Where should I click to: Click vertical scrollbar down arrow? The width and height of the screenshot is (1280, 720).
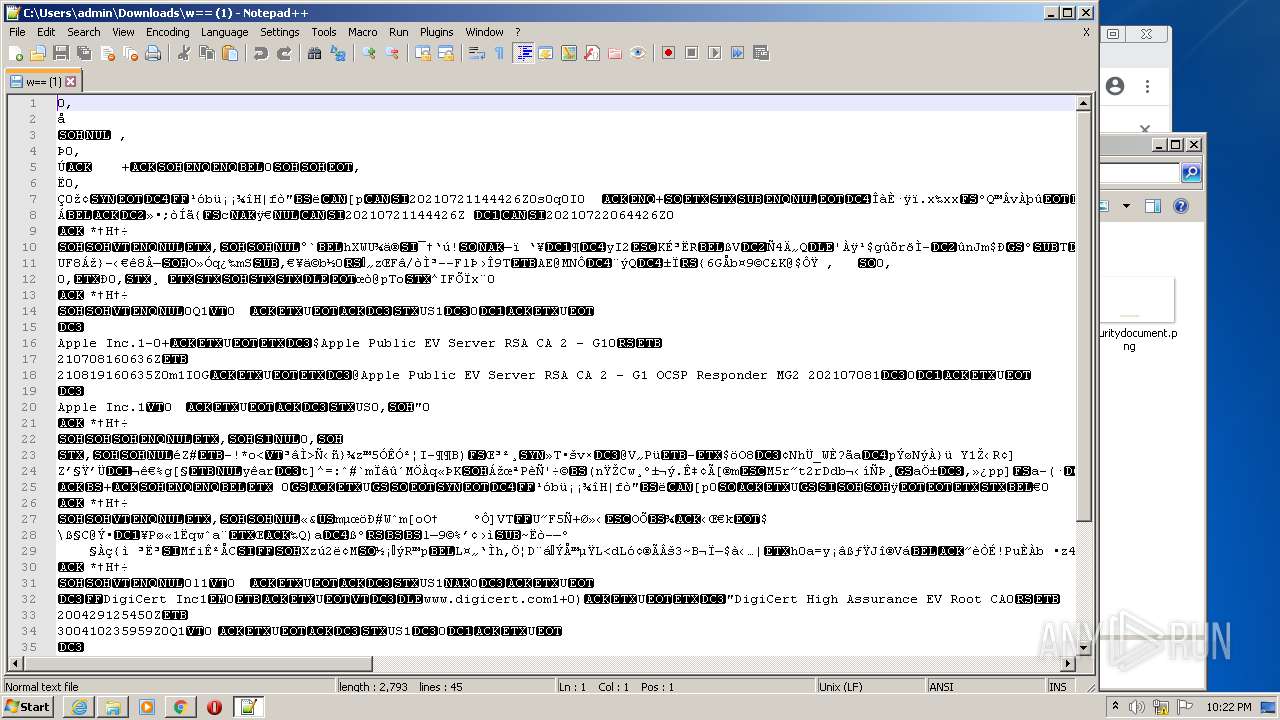click(1084, 647)
